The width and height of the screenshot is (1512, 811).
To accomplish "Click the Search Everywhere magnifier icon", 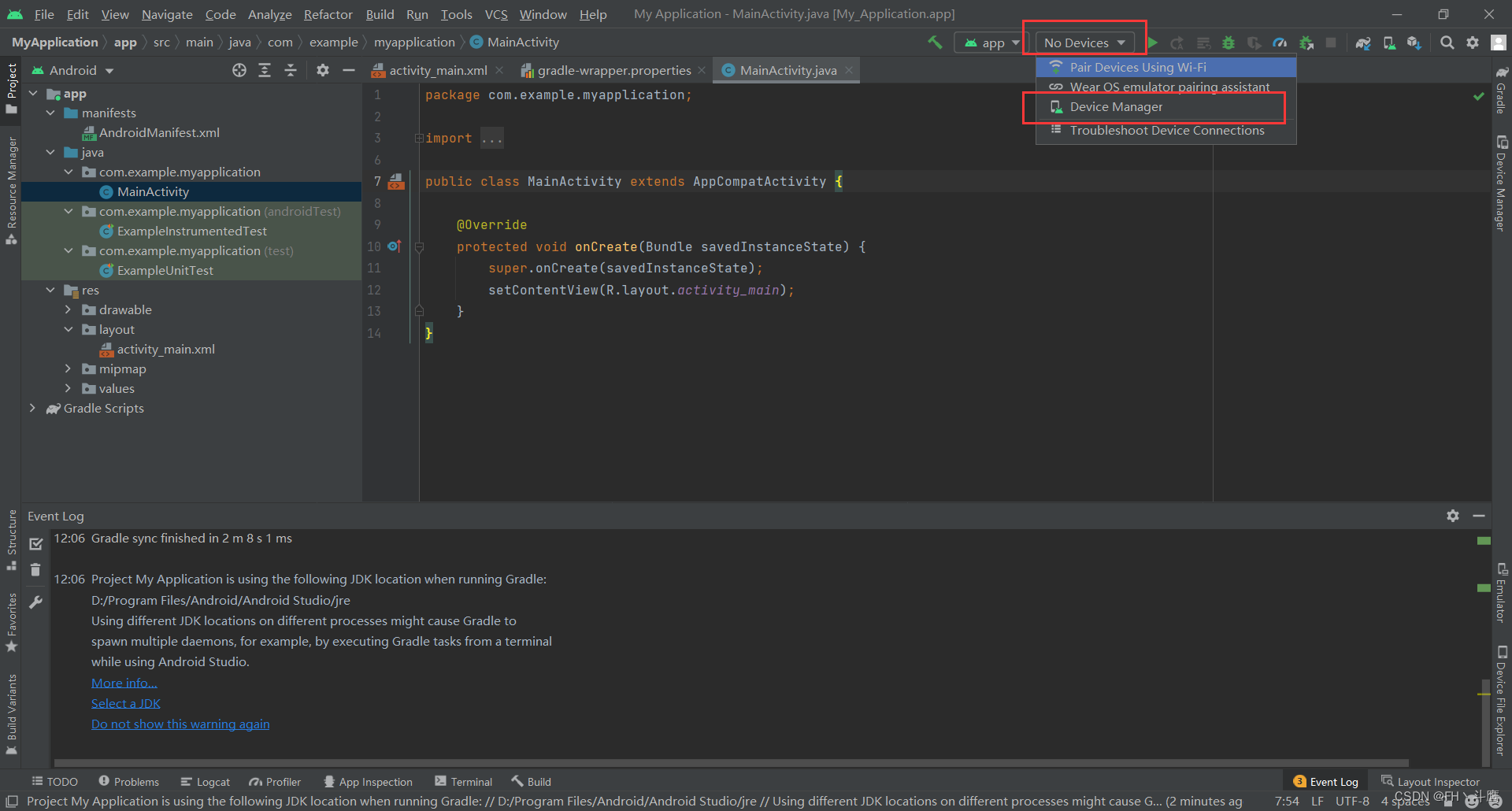I will (1447, 43).
